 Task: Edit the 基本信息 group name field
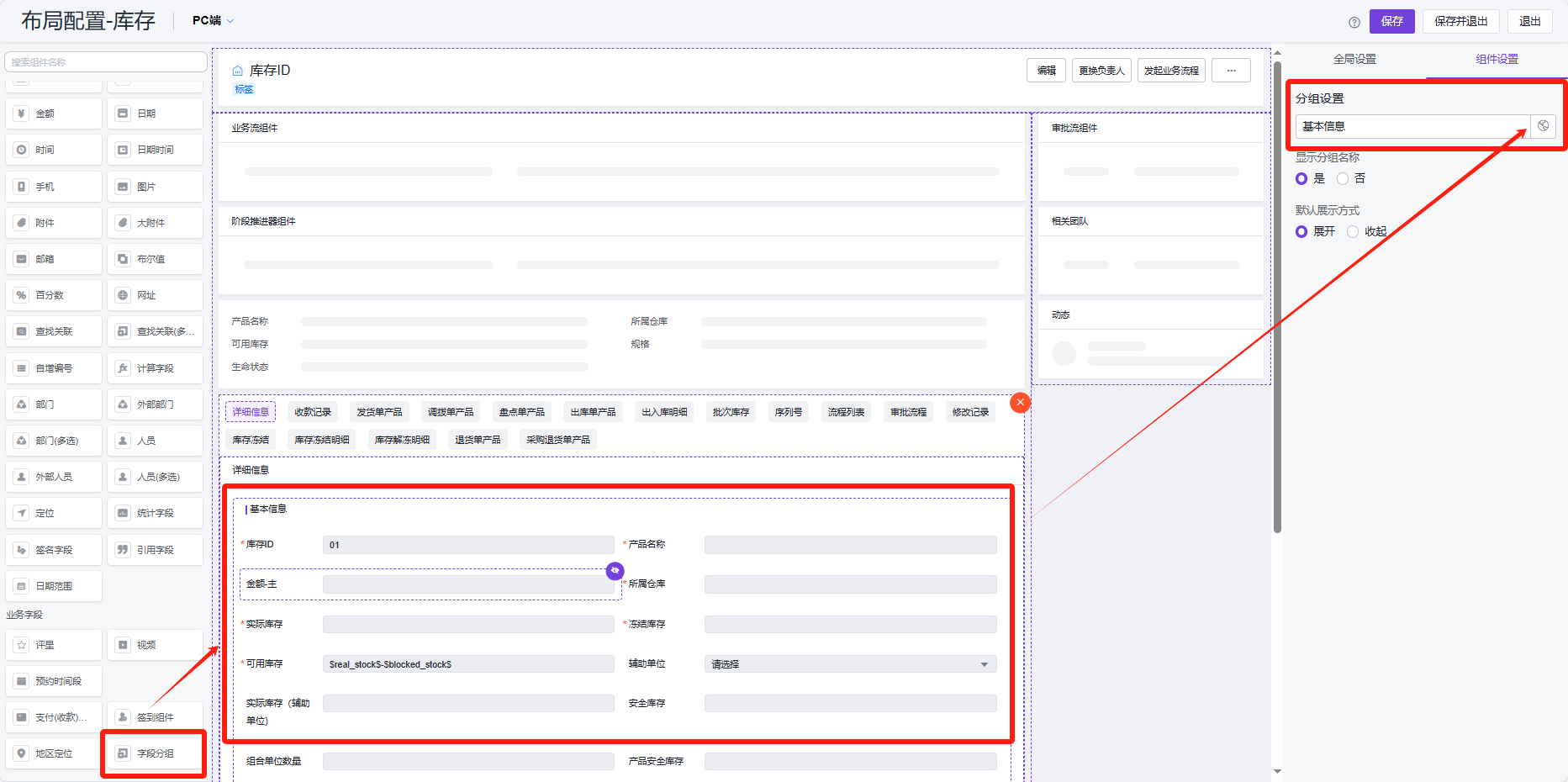pyautogui.click(x=1412, y=126)
